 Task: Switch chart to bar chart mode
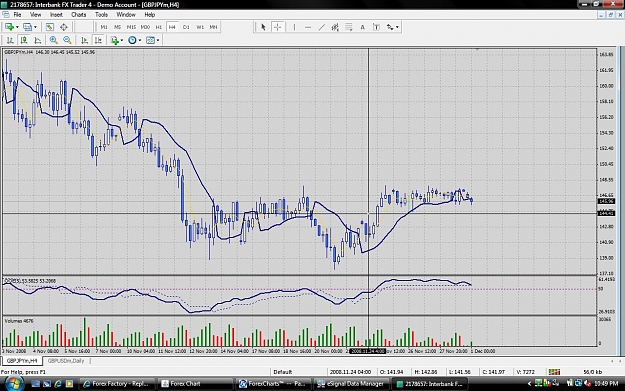pos(10,40)
